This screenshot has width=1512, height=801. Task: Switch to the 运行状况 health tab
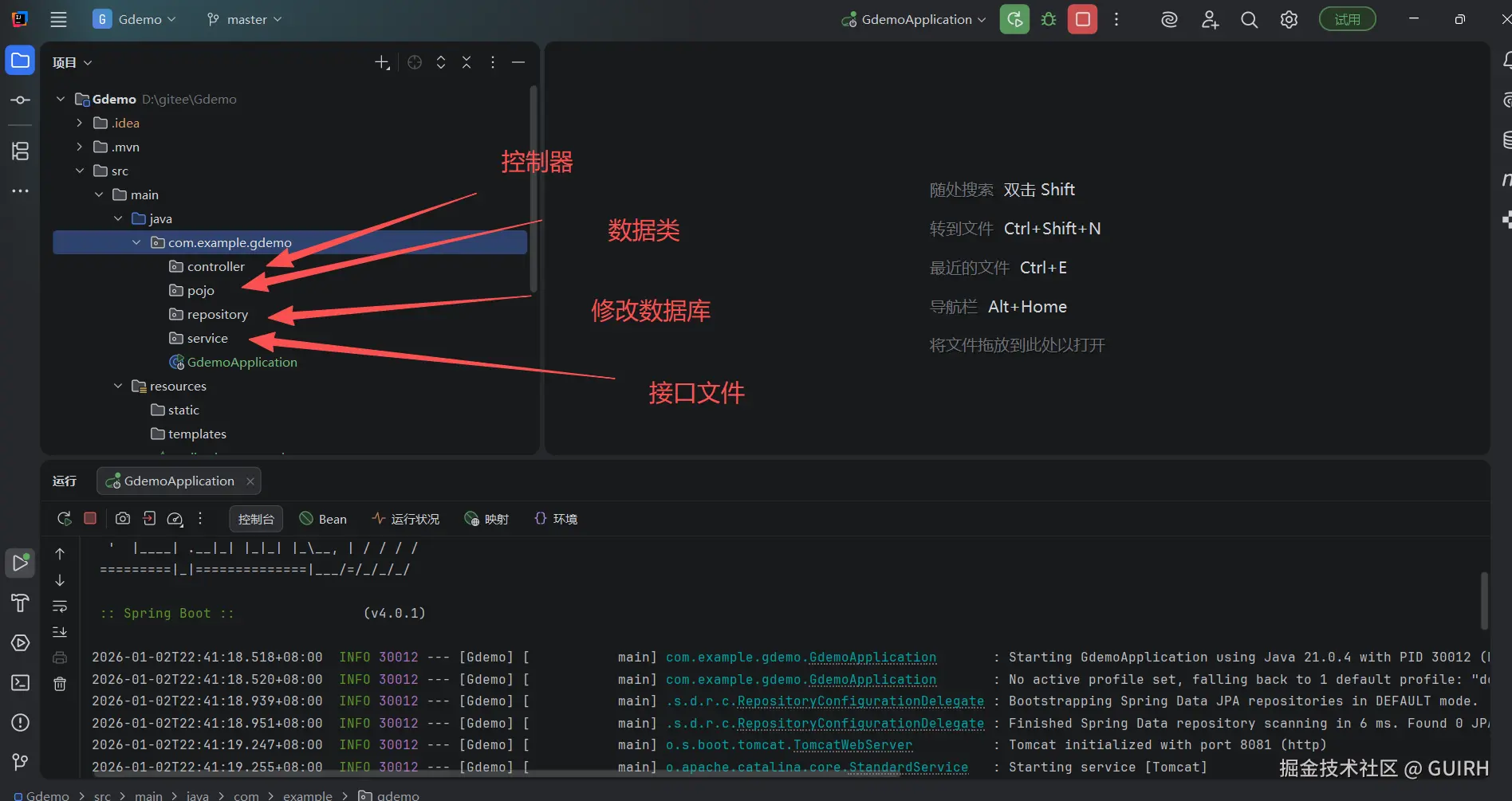pos(406,519)
